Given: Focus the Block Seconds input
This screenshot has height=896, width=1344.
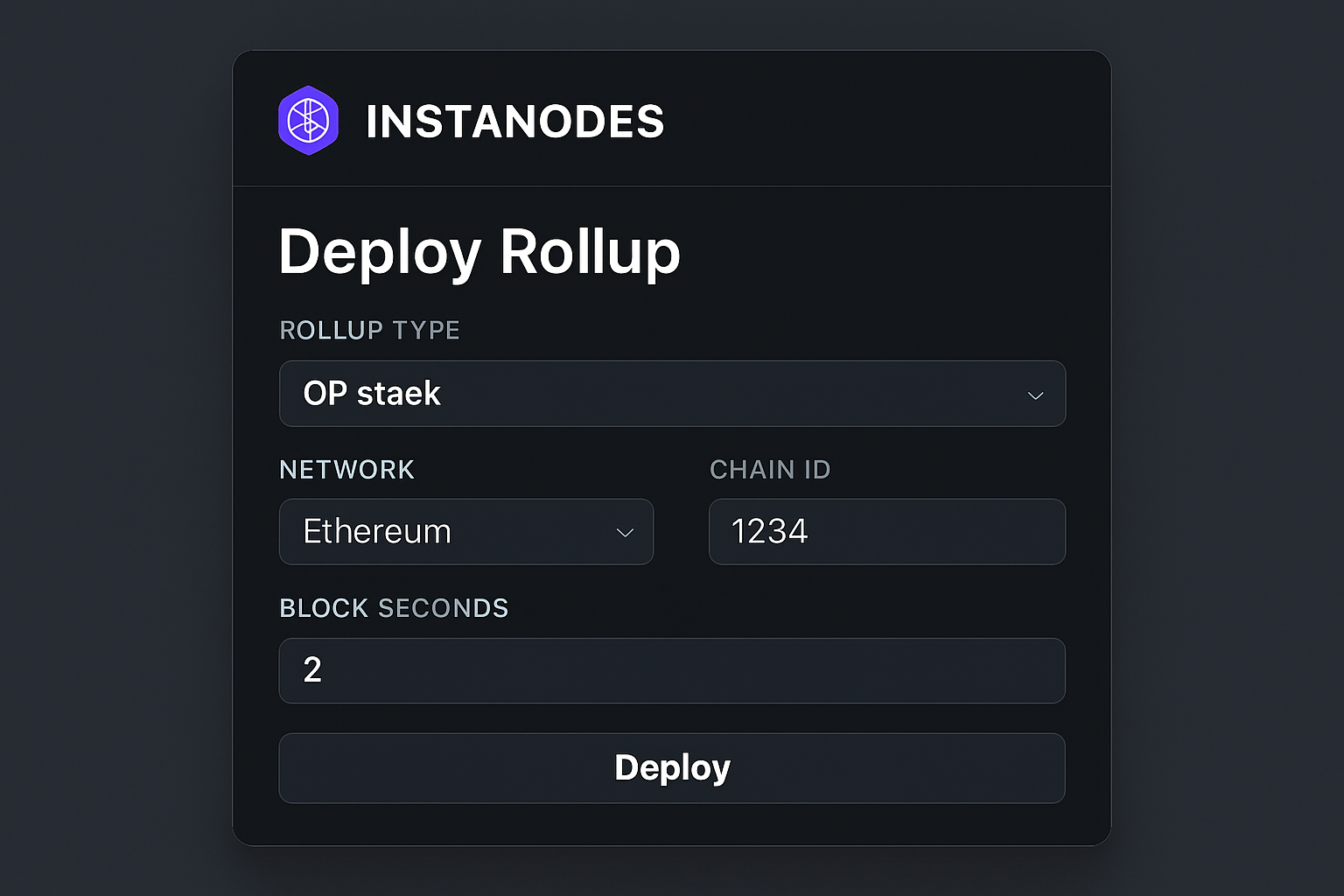Looking at the screenshot, I should [672, 671].
